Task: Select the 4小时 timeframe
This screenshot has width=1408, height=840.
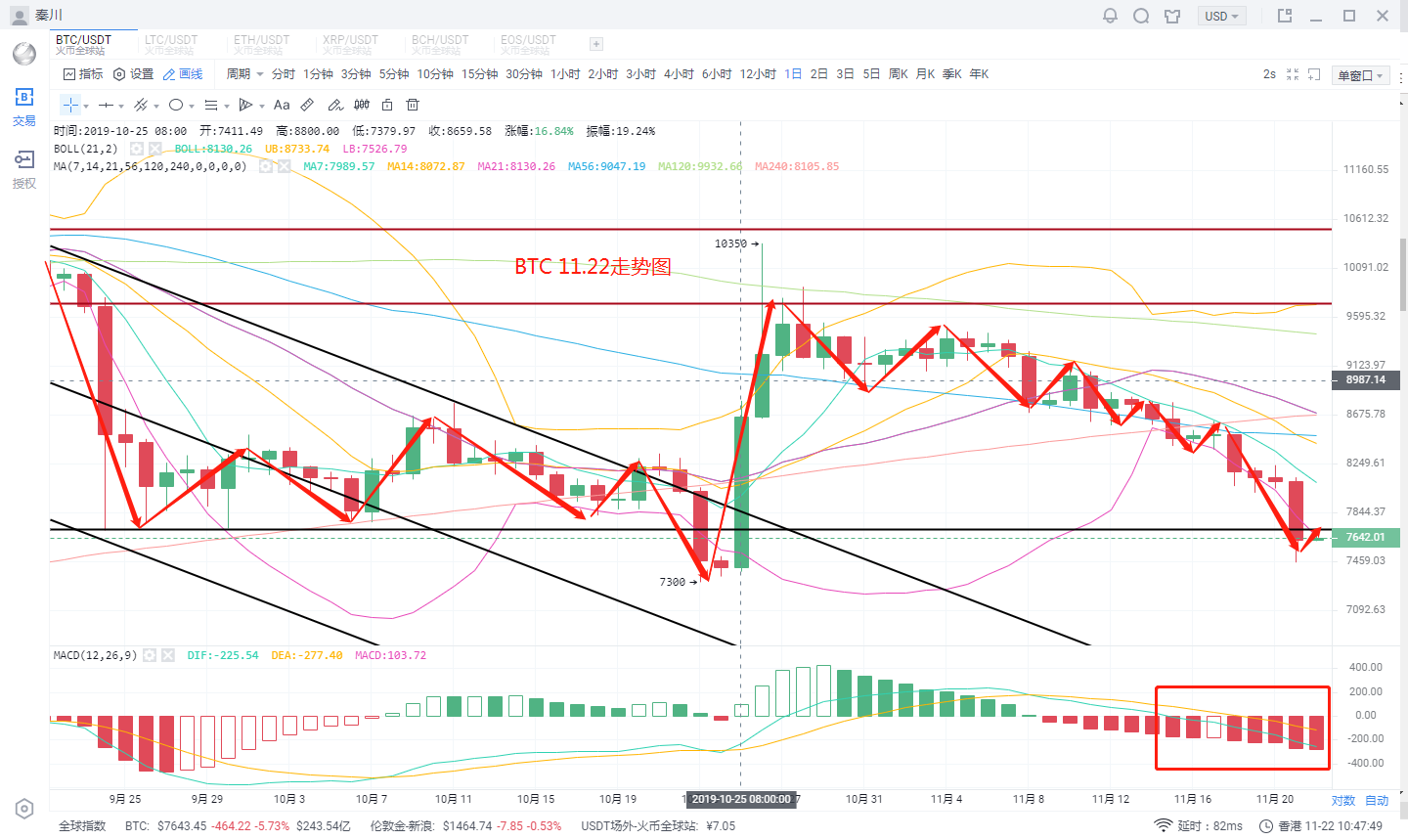Action: [x=679, y=74]
